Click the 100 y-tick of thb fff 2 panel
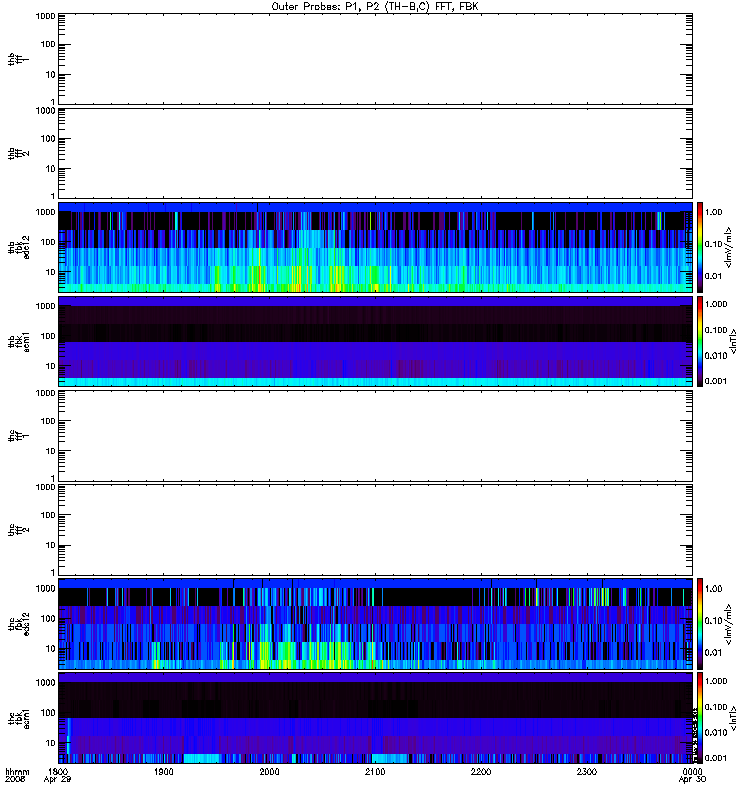750x800 pixels. click(x=48, y=139)
